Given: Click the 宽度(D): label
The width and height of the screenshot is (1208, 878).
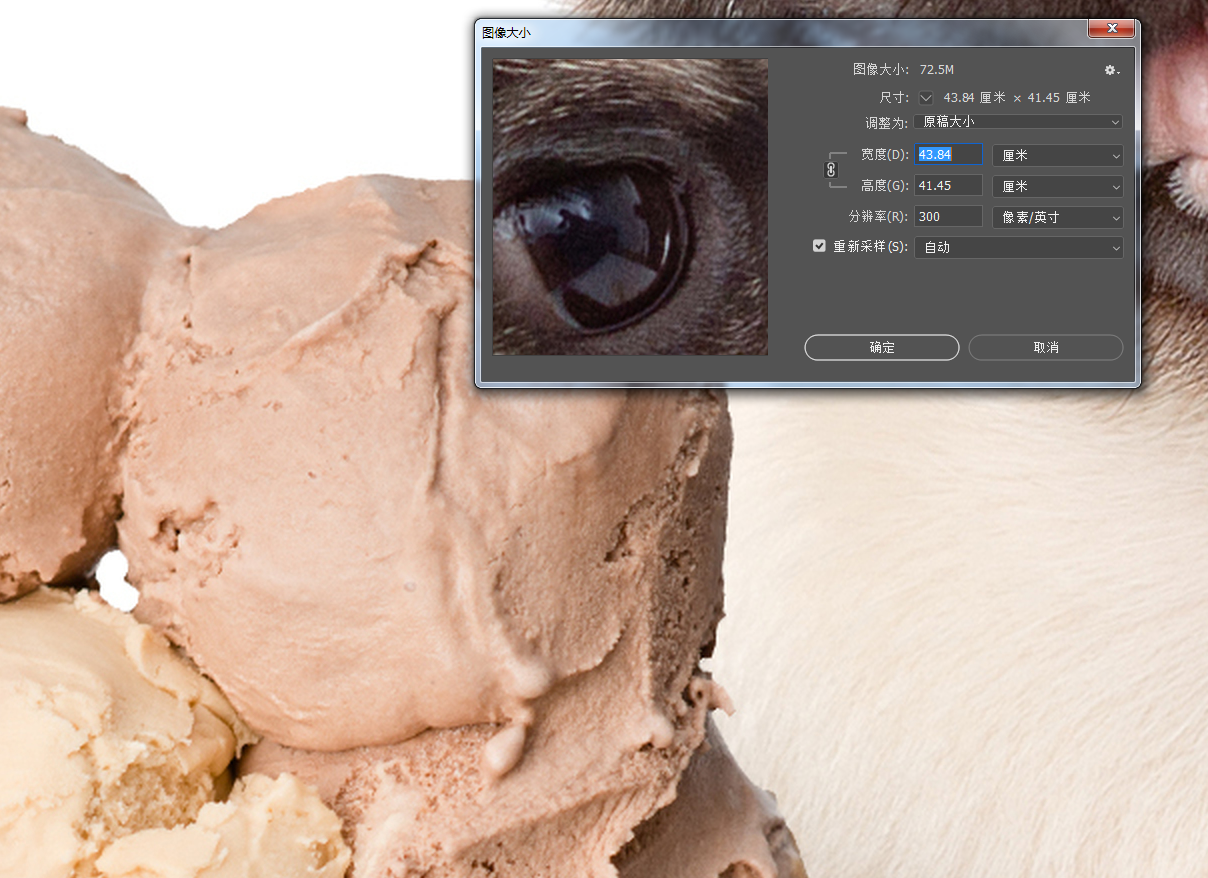Looking at the screenshot, I should tap(885, 155).
